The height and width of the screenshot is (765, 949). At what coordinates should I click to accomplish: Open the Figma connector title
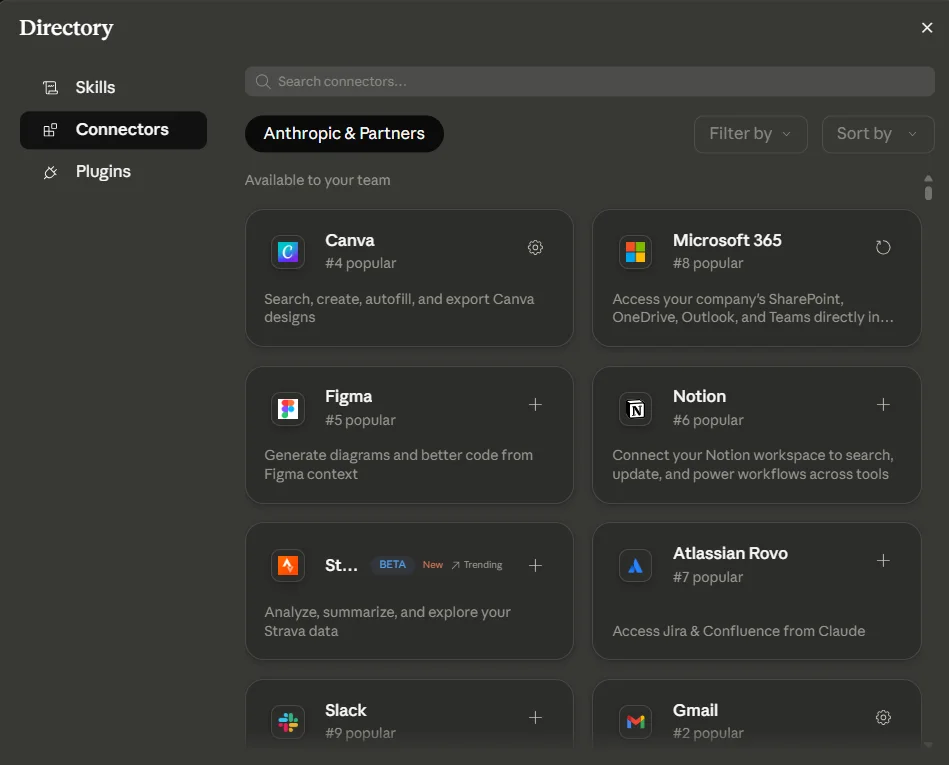pyautogui.click(x=349, y=396)
